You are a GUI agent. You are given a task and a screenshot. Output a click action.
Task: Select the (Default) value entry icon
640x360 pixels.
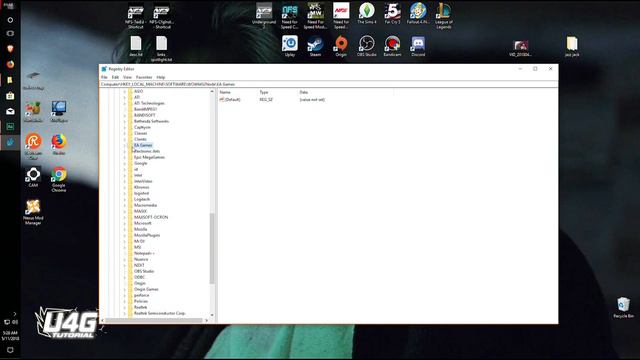[222, 100]
